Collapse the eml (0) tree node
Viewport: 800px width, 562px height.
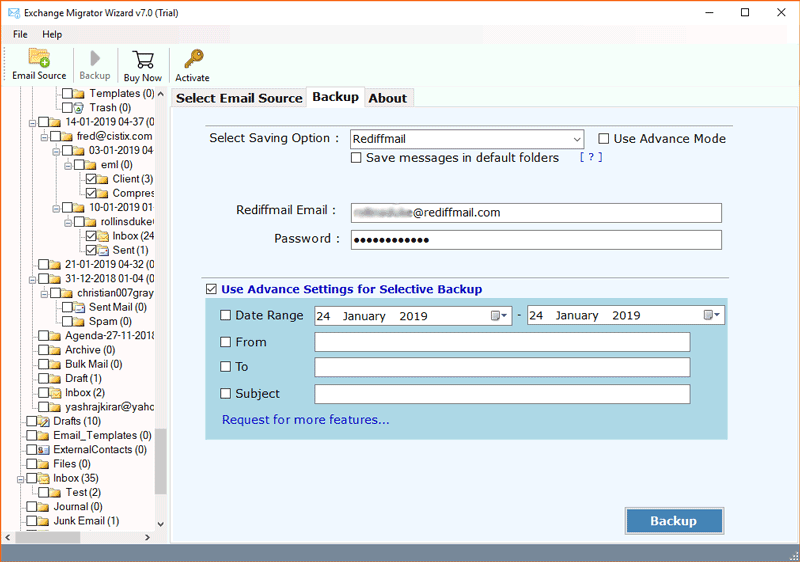(68, 165)
